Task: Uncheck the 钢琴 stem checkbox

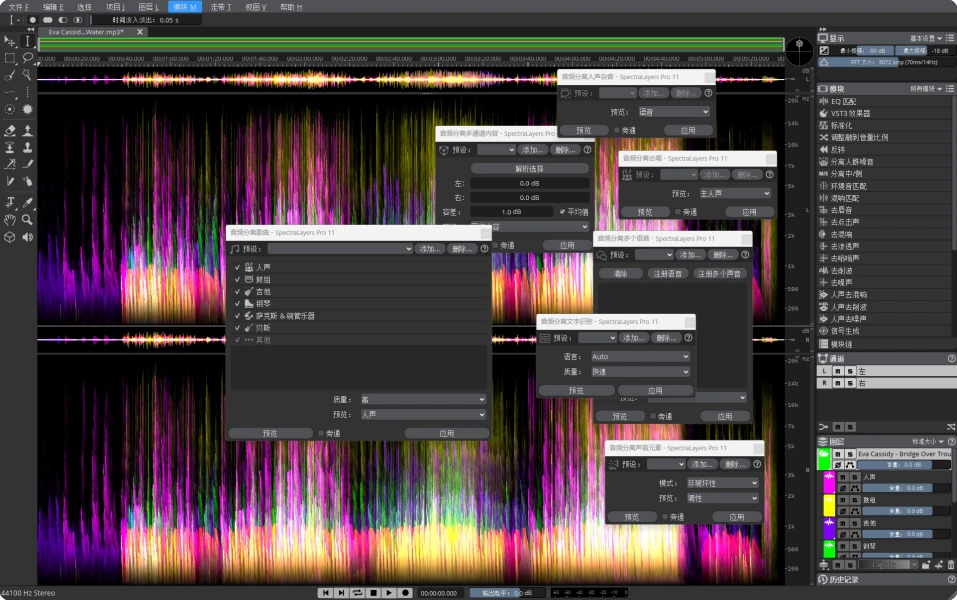Action: (x=238, y=304)
